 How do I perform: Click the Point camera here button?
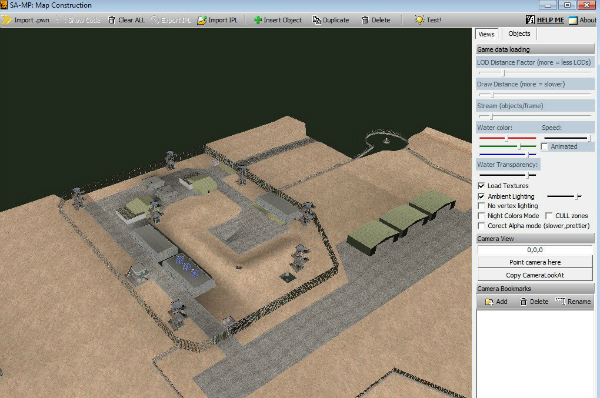[535, 262]
